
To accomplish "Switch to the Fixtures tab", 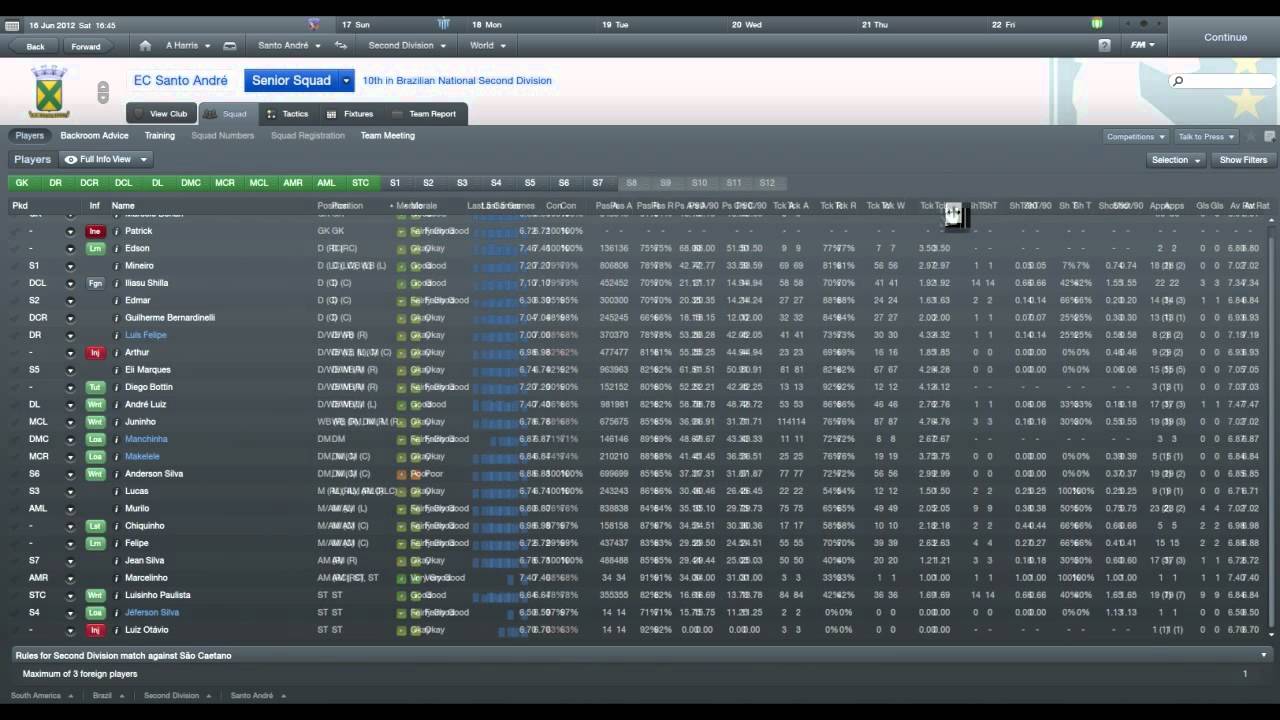I will [350, 114].
